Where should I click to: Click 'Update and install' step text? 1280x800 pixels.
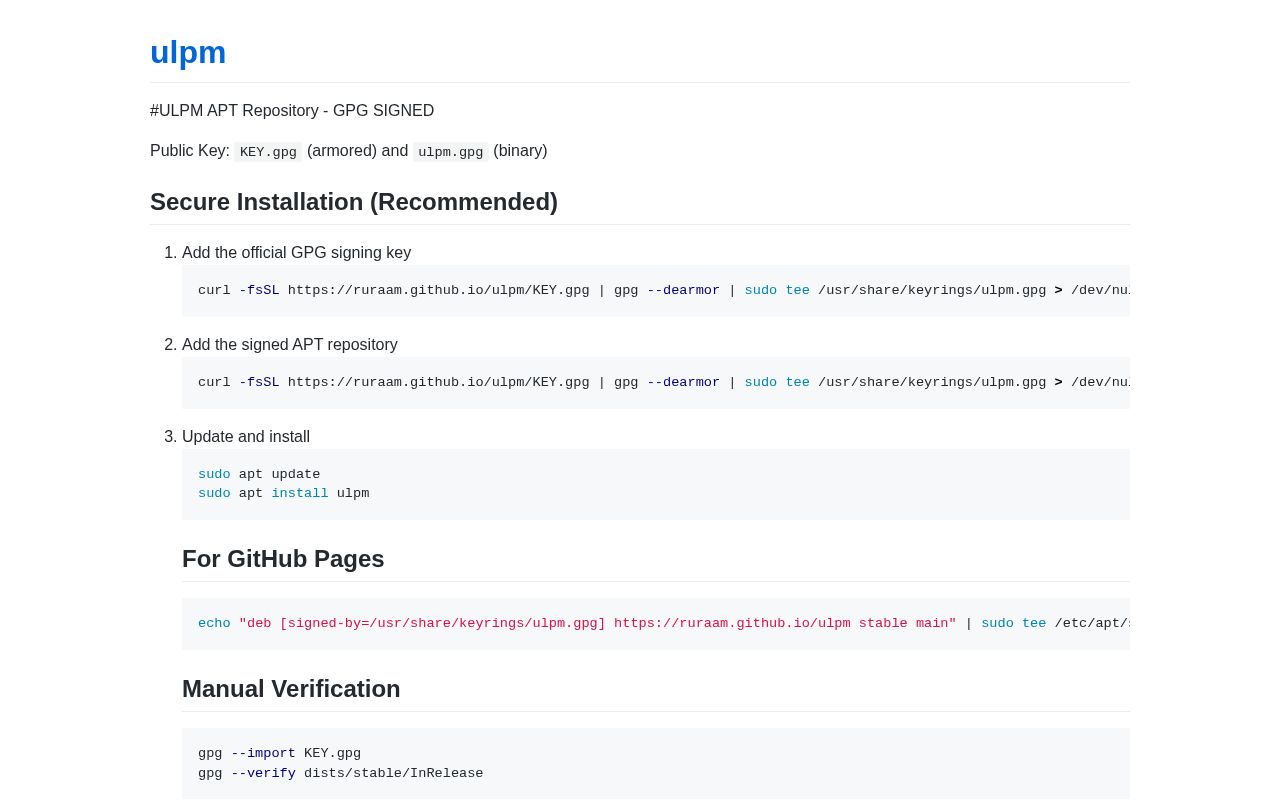pos(246,437)
